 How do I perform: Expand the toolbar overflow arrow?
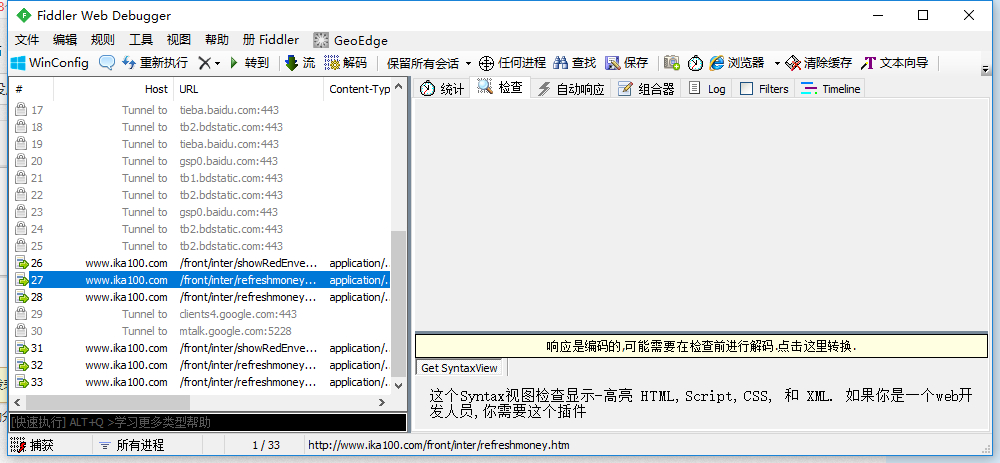click(x=985, y=69)
